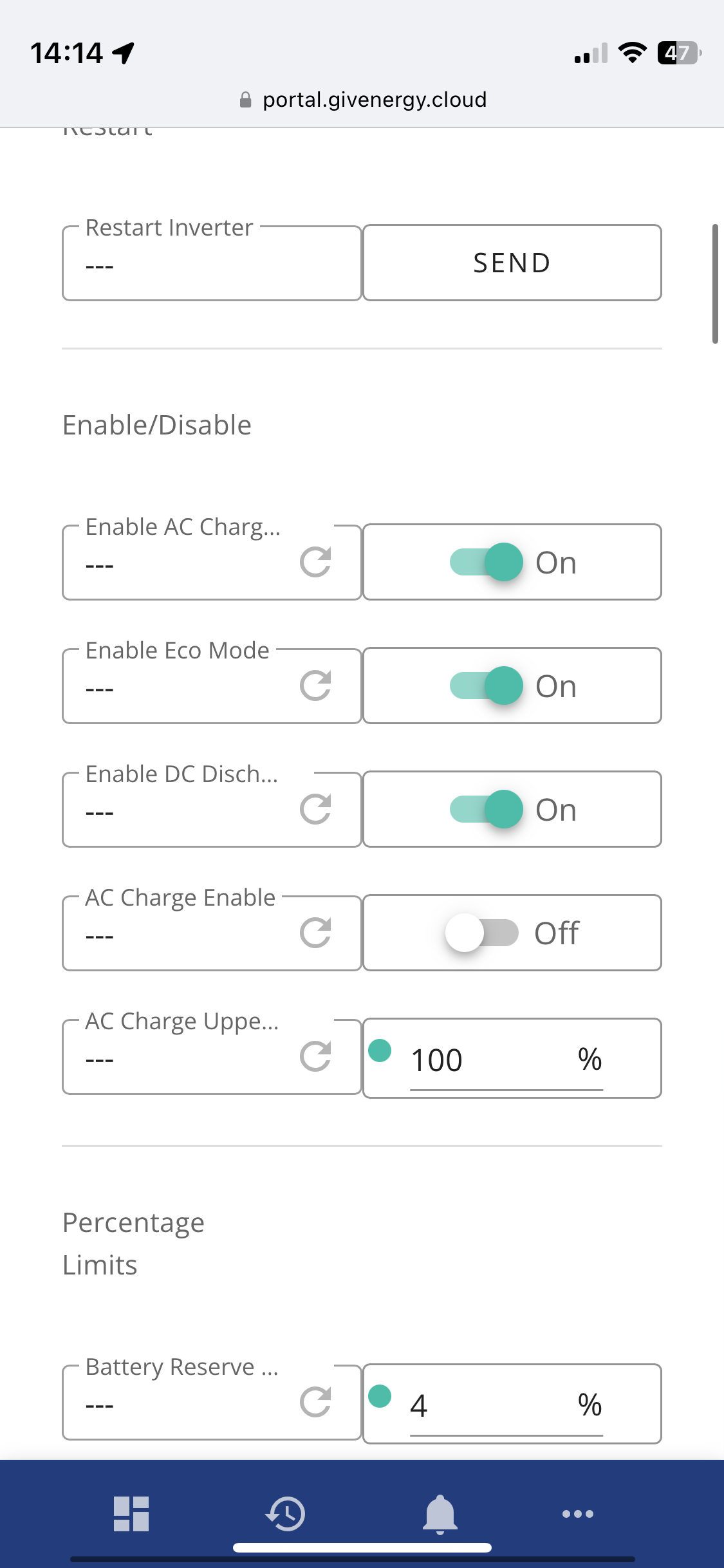Disable the Enable DC Discharge switch
Screen dimensions: 724x1568
(486, 809)
